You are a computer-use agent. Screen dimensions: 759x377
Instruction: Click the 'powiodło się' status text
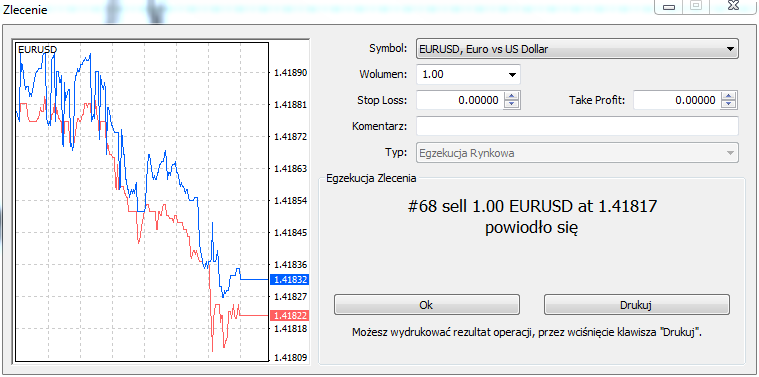pyautogui.click(x=531, y=228)
